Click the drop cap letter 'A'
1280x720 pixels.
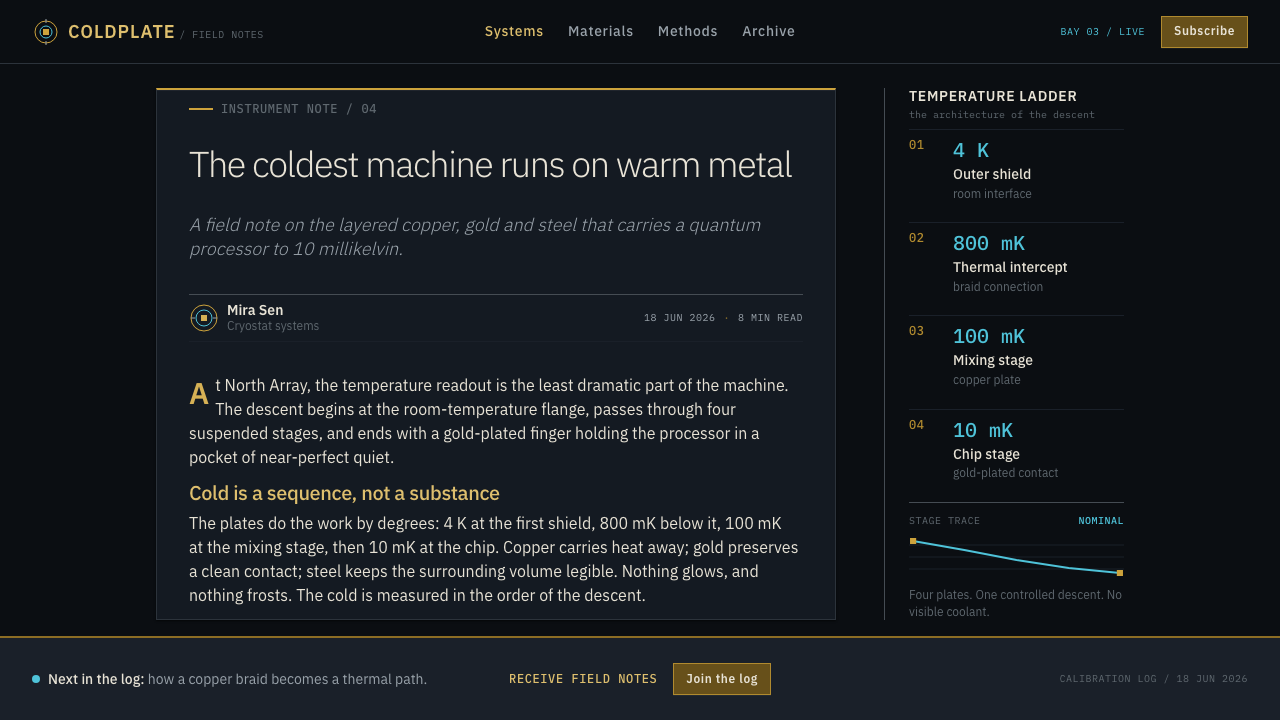click(x=199, y=394)
